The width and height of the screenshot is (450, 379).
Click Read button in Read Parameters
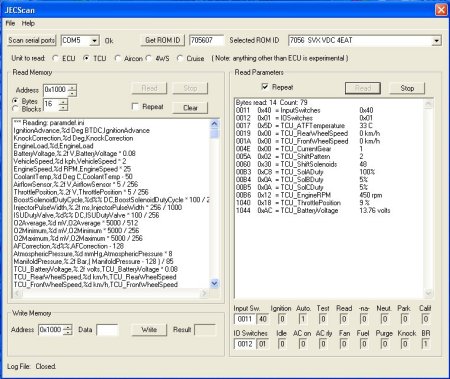tap(363, 88)
